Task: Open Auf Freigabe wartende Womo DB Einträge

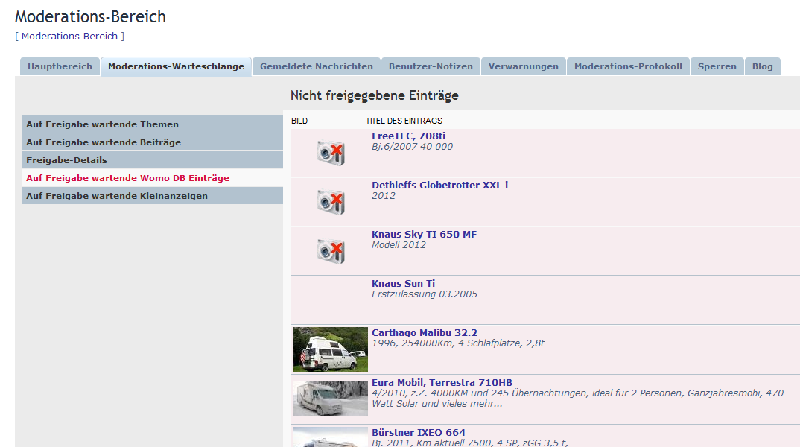Action: click(152, 178)
